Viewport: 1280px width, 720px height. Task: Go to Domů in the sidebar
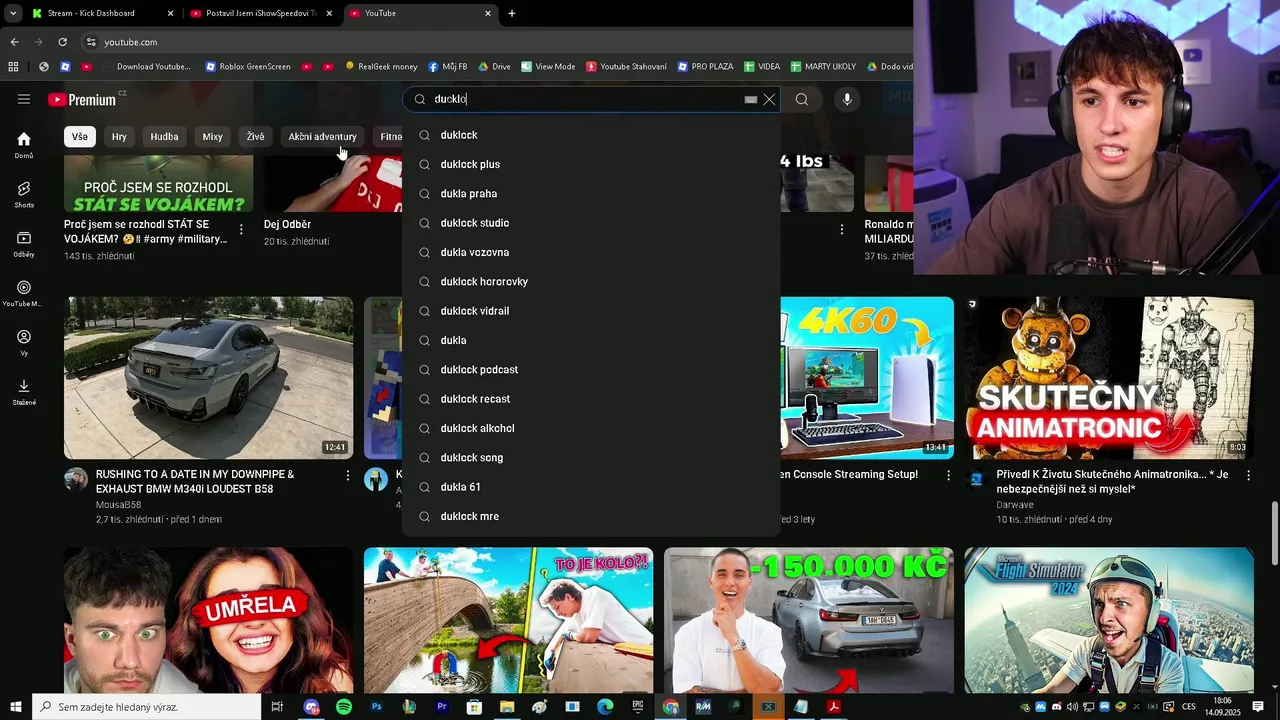point(24,145)
